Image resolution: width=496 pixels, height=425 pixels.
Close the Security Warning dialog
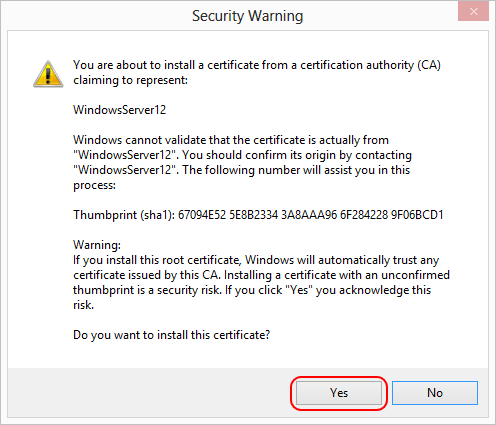(x=473, y=12)
